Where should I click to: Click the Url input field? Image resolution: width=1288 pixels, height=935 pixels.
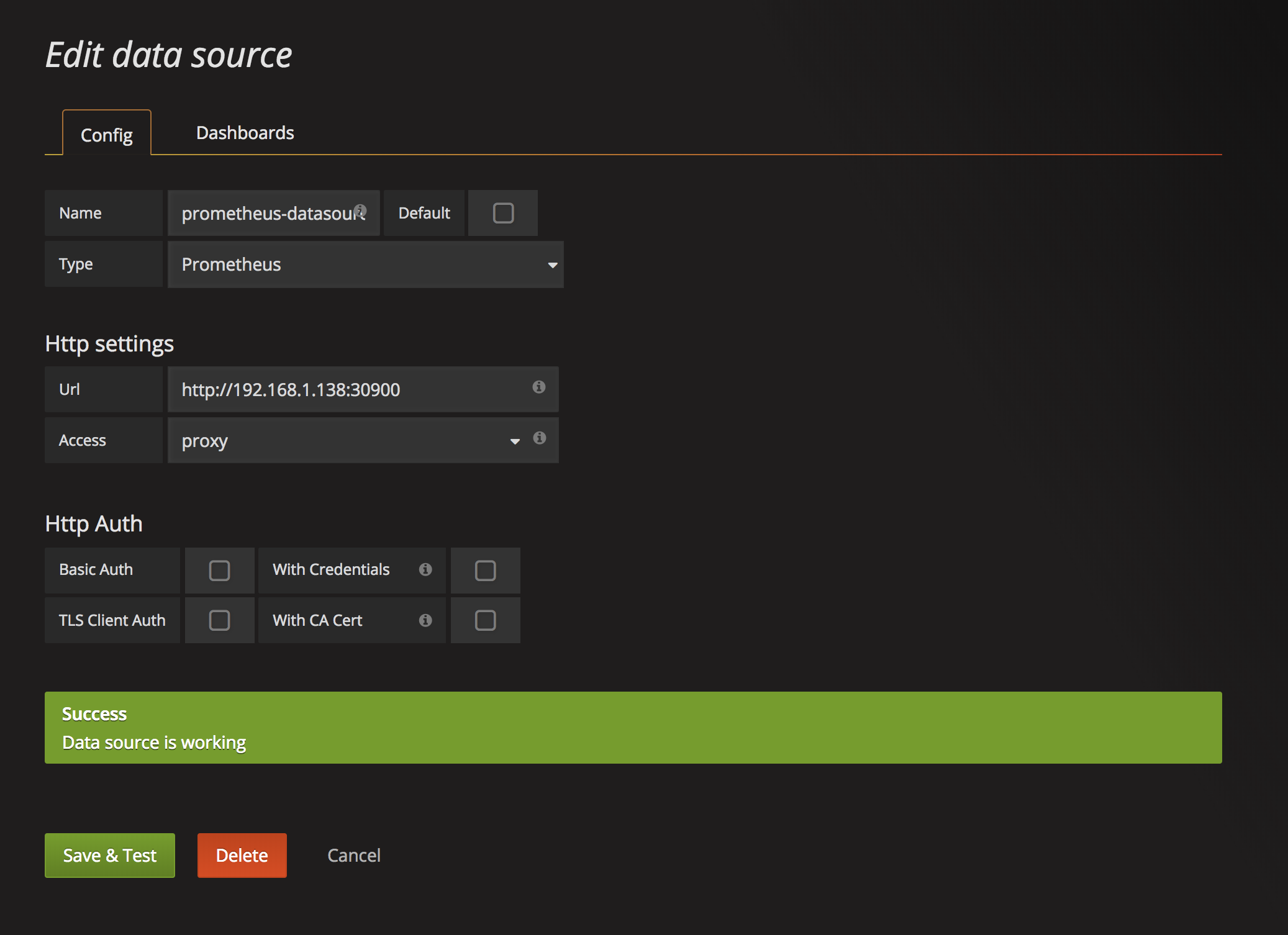click(x=363, y=389)
